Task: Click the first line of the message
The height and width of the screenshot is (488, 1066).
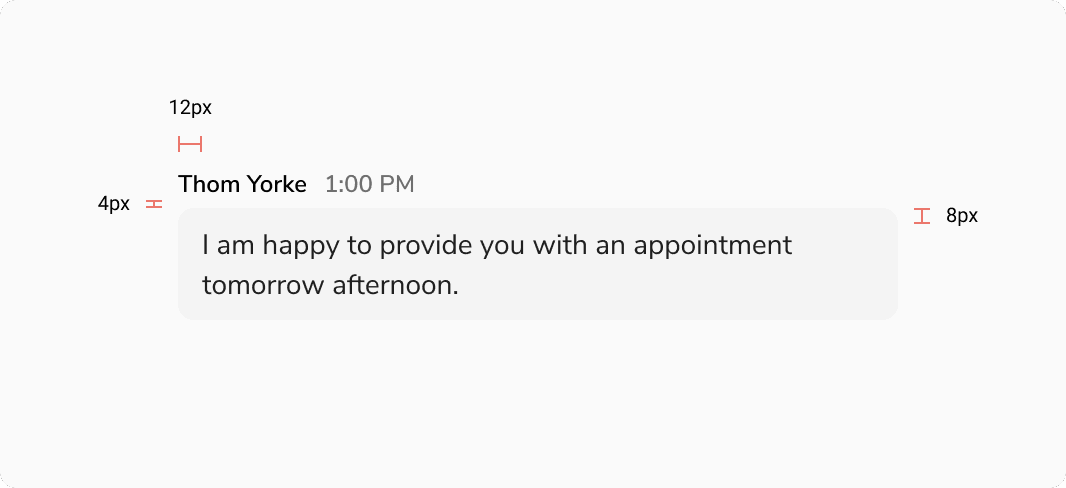Action: (x=496, y=245)
